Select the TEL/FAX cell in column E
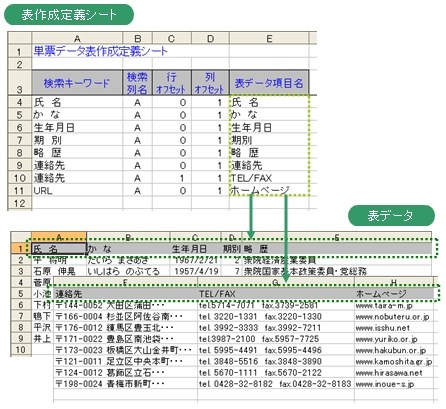This screenshot has height=409, width=446. pos(269,178)
